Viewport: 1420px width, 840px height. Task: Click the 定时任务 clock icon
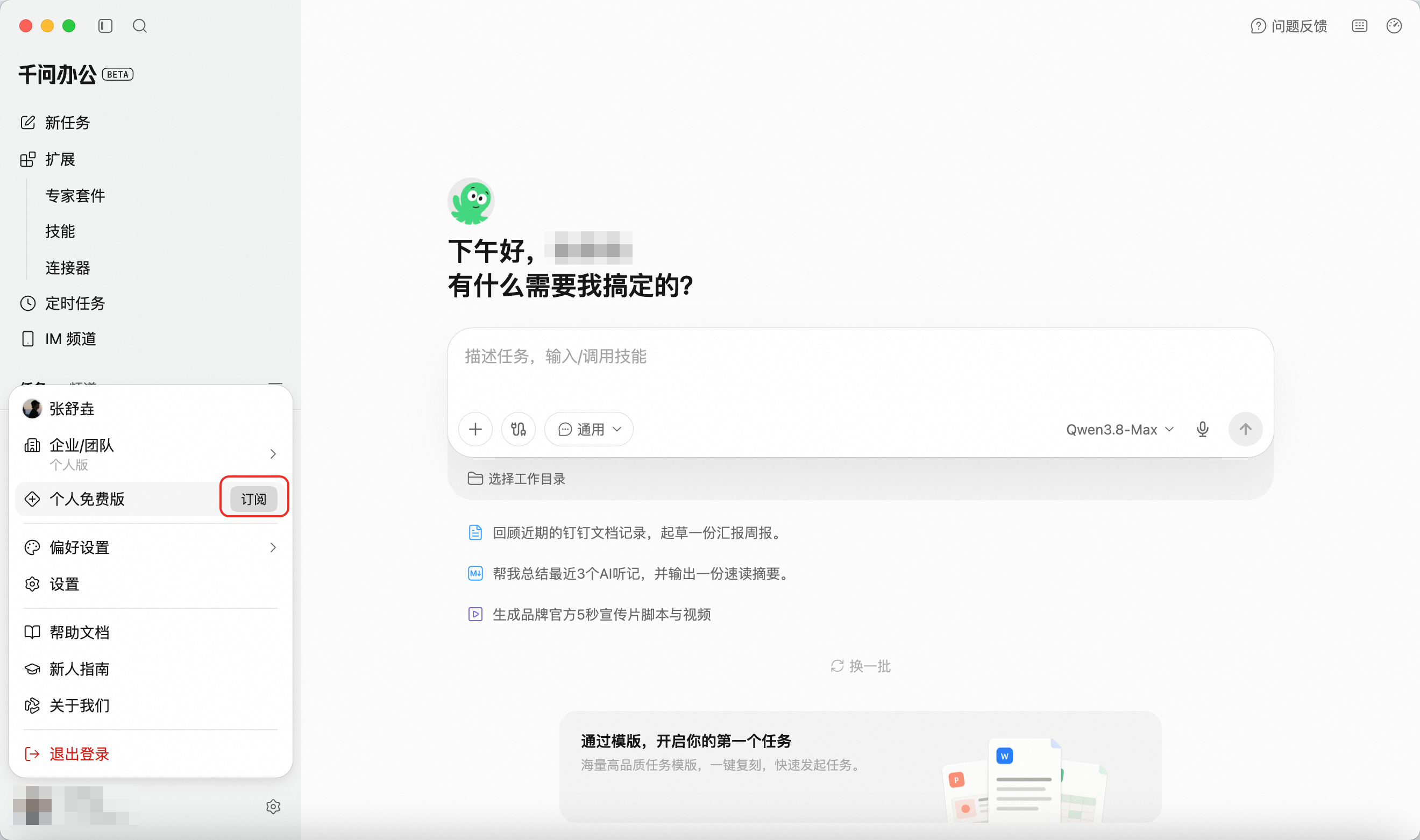(28, 303)
